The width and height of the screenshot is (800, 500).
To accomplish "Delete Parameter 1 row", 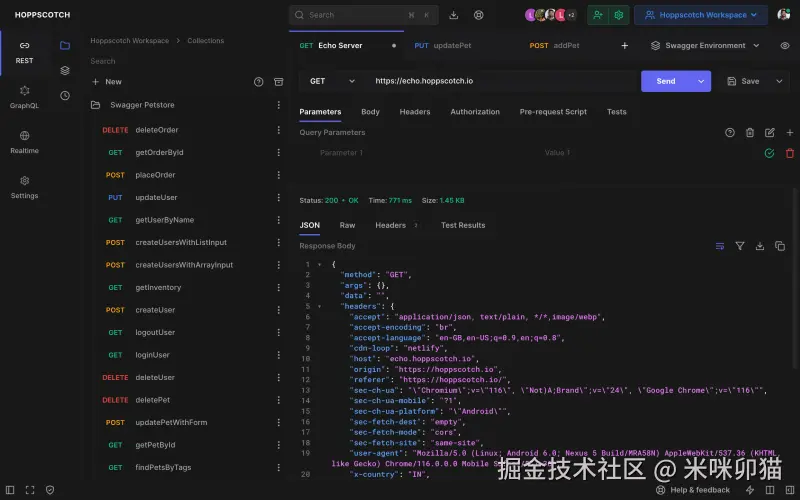I will tap(789, 153).
